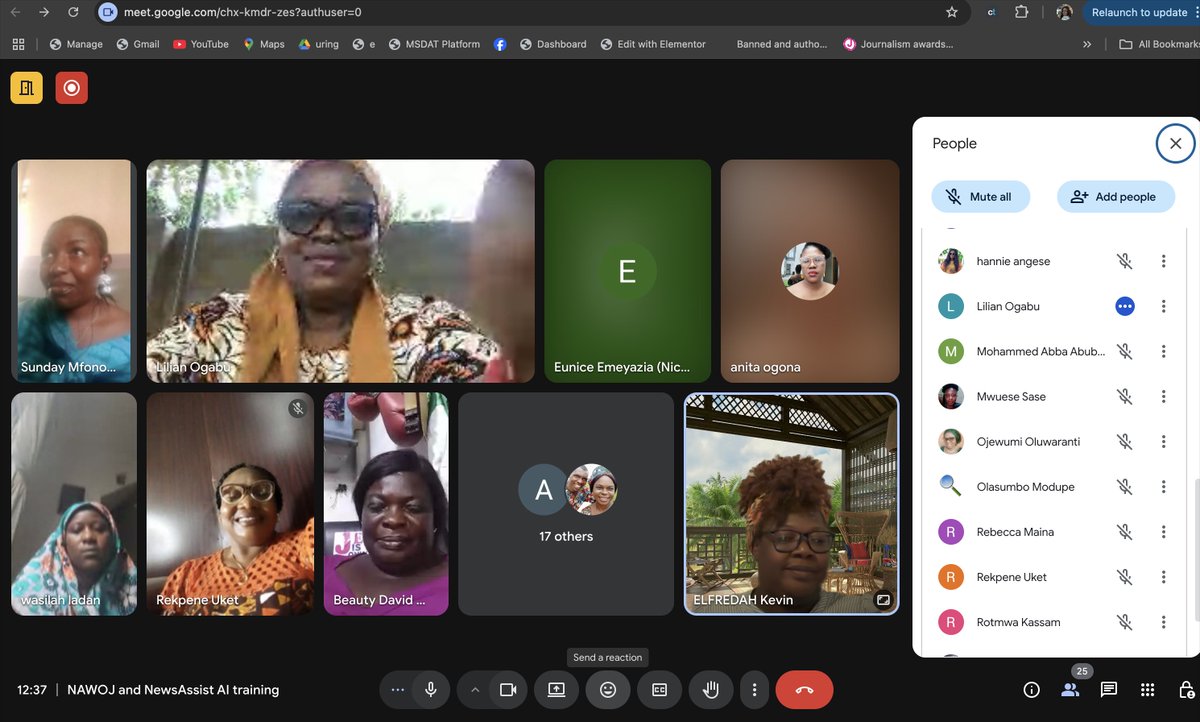
Task: Select the Sunday Mfono... video tile
Action: (74, 271)
